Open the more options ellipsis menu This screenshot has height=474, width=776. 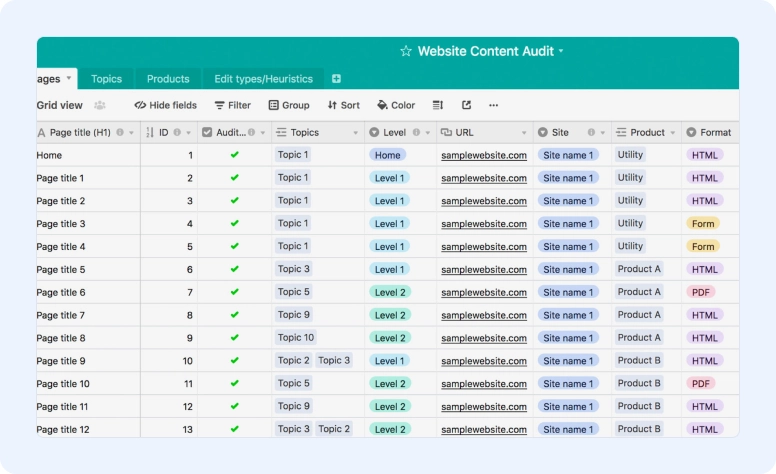click(x=493, y=105)
